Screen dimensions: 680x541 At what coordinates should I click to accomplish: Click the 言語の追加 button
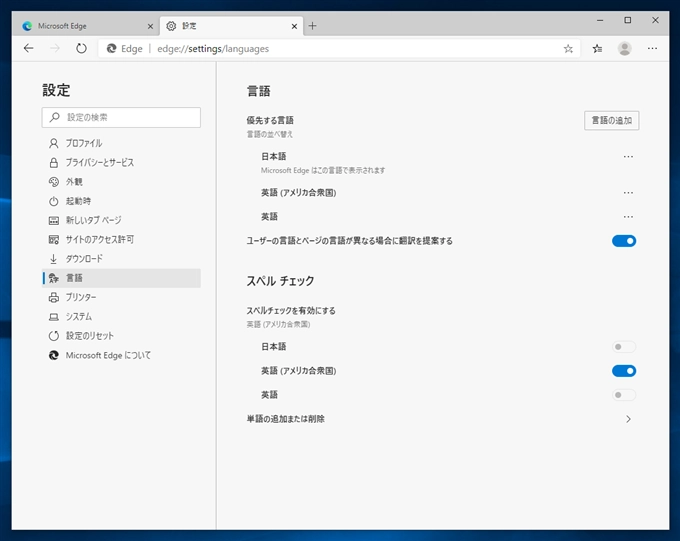coord(611,120)
